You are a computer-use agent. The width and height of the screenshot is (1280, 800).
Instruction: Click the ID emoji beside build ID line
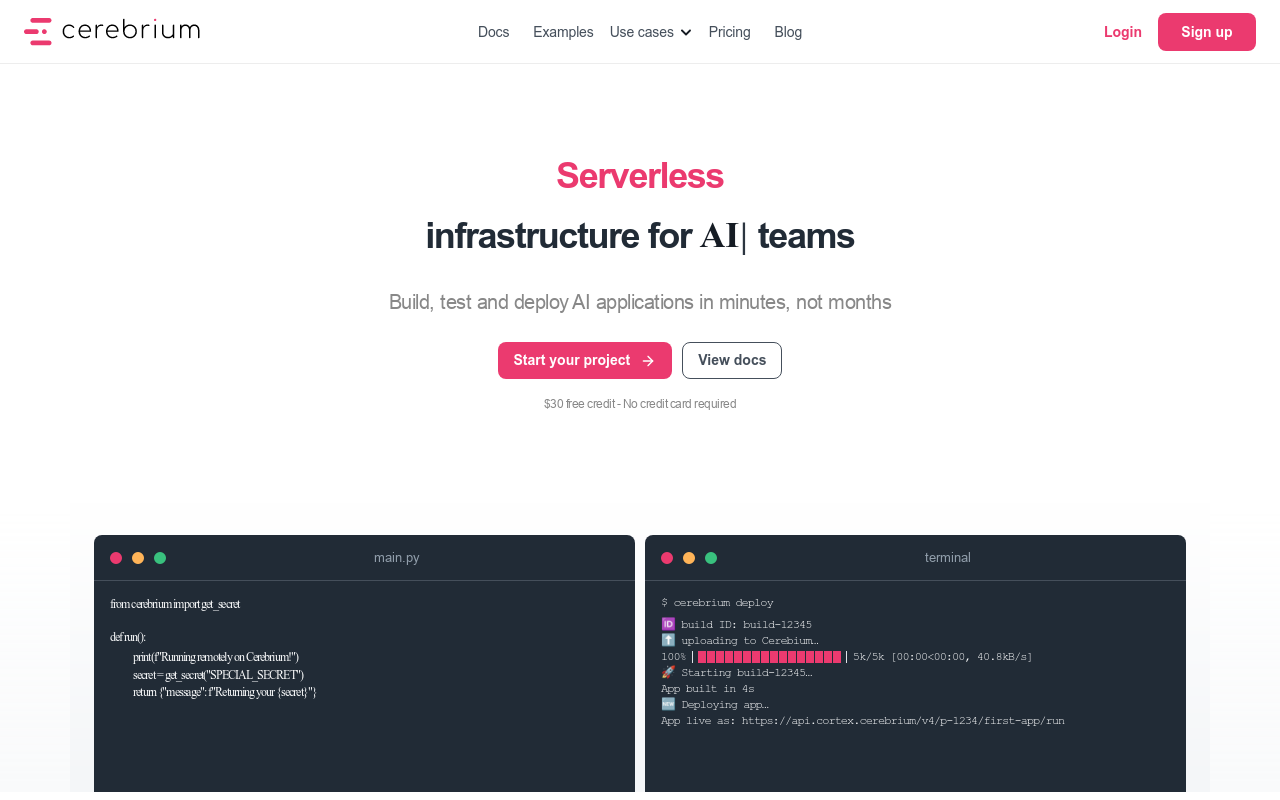668,624
